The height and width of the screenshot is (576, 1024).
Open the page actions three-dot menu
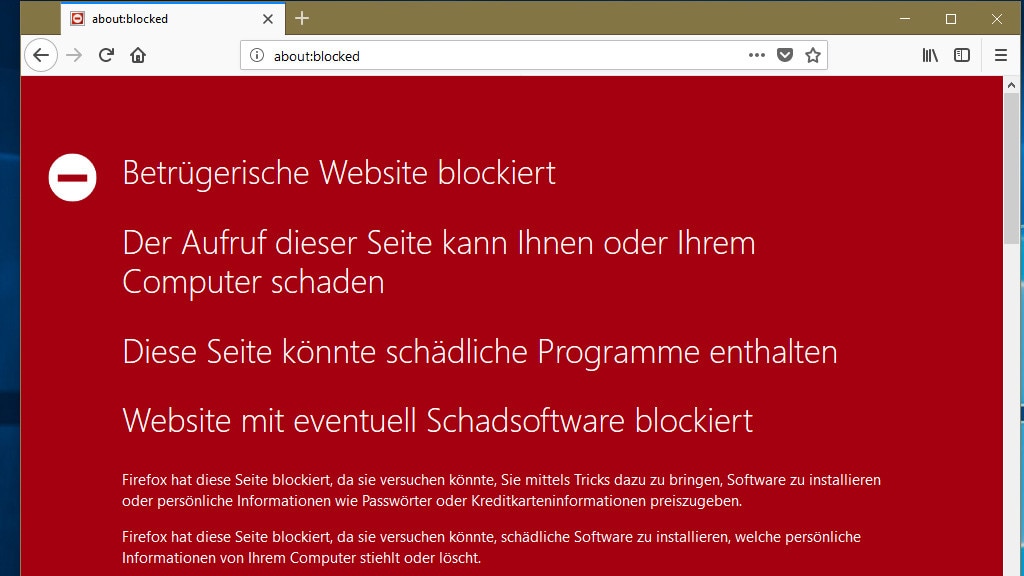point(756,56)
